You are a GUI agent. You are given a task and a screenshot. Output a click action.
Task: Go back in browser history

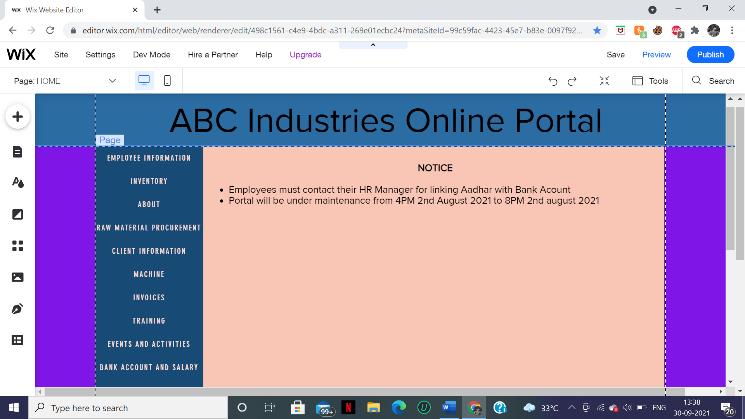click(x=12, y=30)
